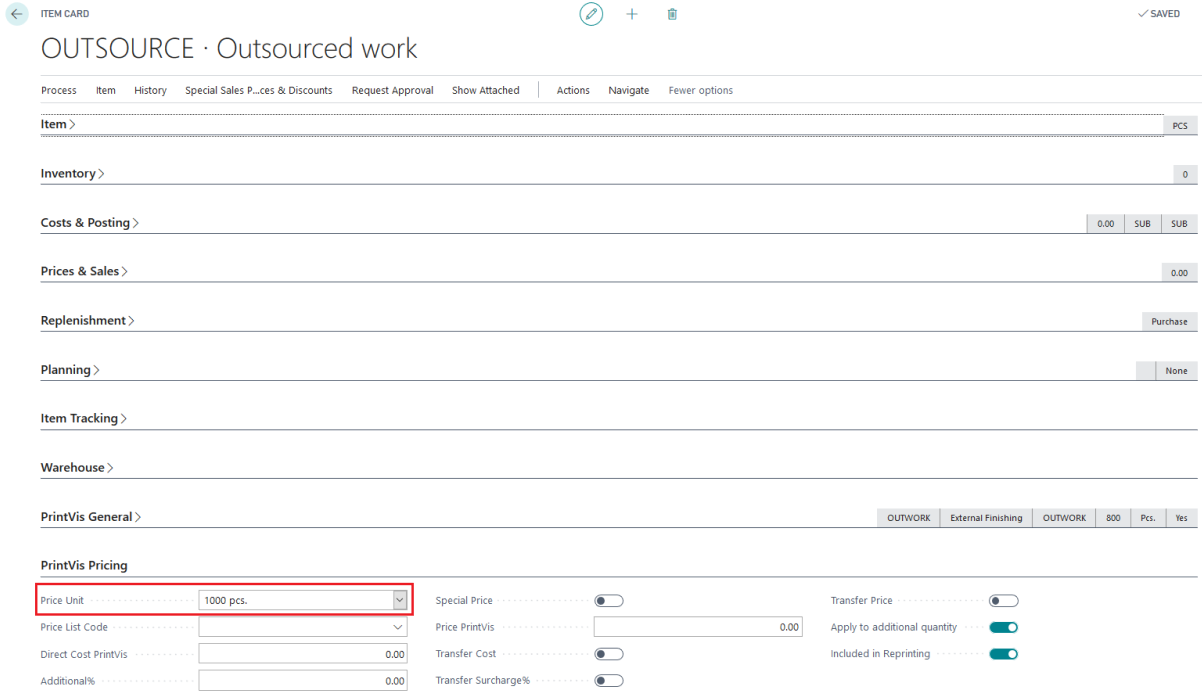This screenshot has height=699, width=1202.
Task: Click Fewer options link
Action: click(701, 90)
